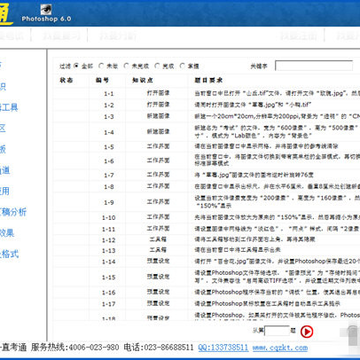Select question number 1-11
The height and width of the screenshot is (360, 360).
pos(109,229)
